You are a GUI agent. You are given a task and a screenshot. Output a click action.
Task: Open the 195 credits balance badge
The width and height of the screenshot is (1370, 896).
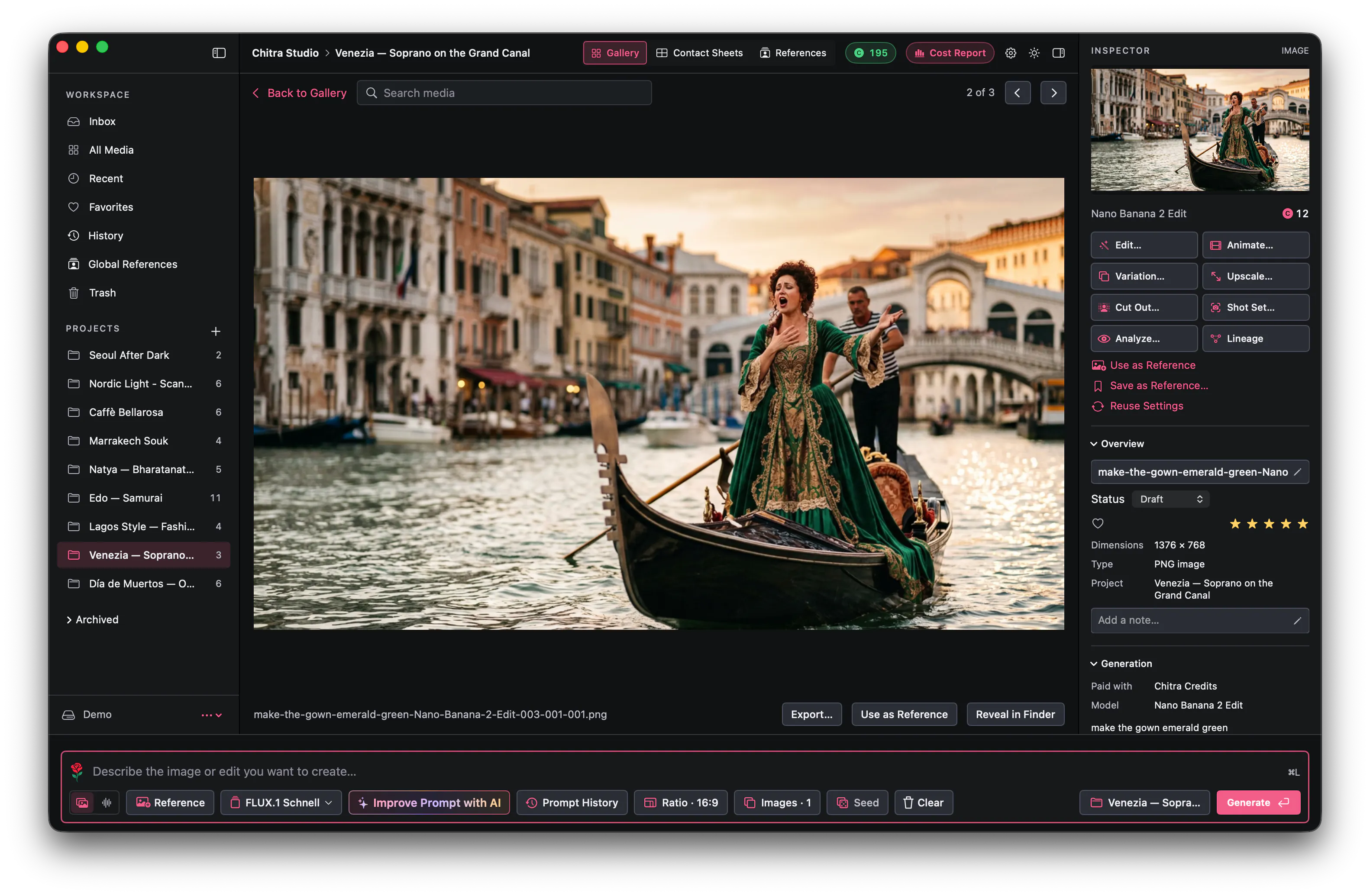pyautogui.click(x=870, y=53)
